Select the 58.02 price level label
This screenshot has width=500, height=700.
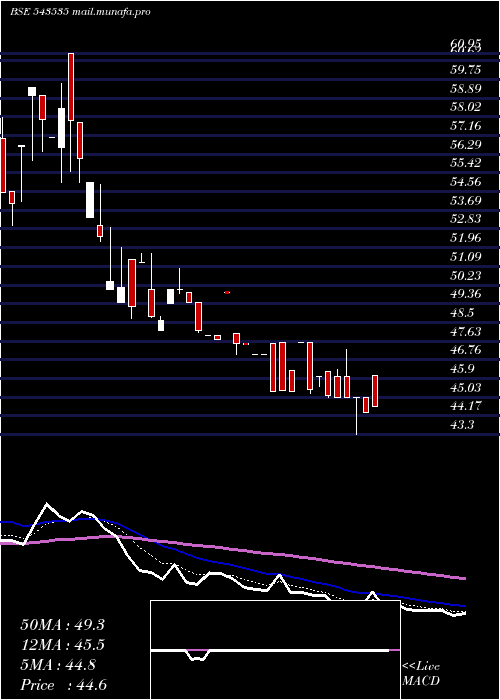(466, 107)
